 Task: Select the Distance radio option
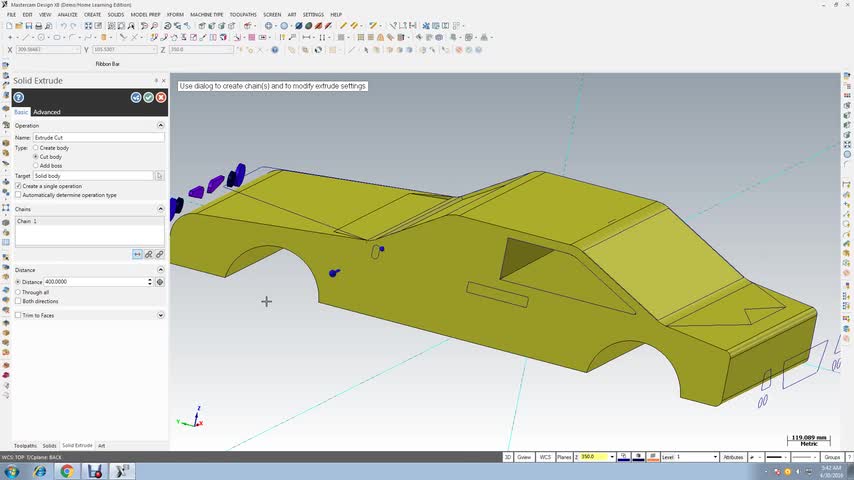[x=18, y=282]
